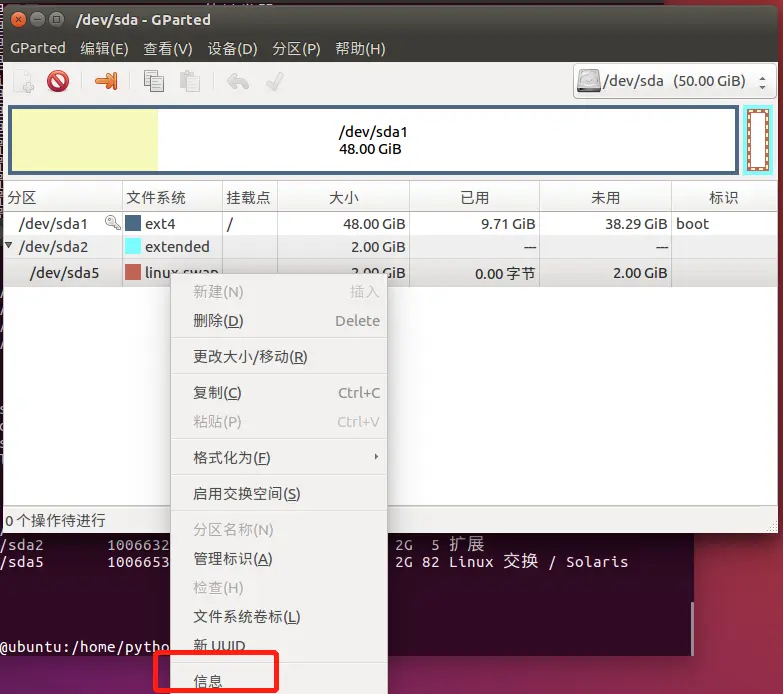Click the Apply all operations checkmark icon
This screenshot has width=783, height=694.
pos(275,81)
